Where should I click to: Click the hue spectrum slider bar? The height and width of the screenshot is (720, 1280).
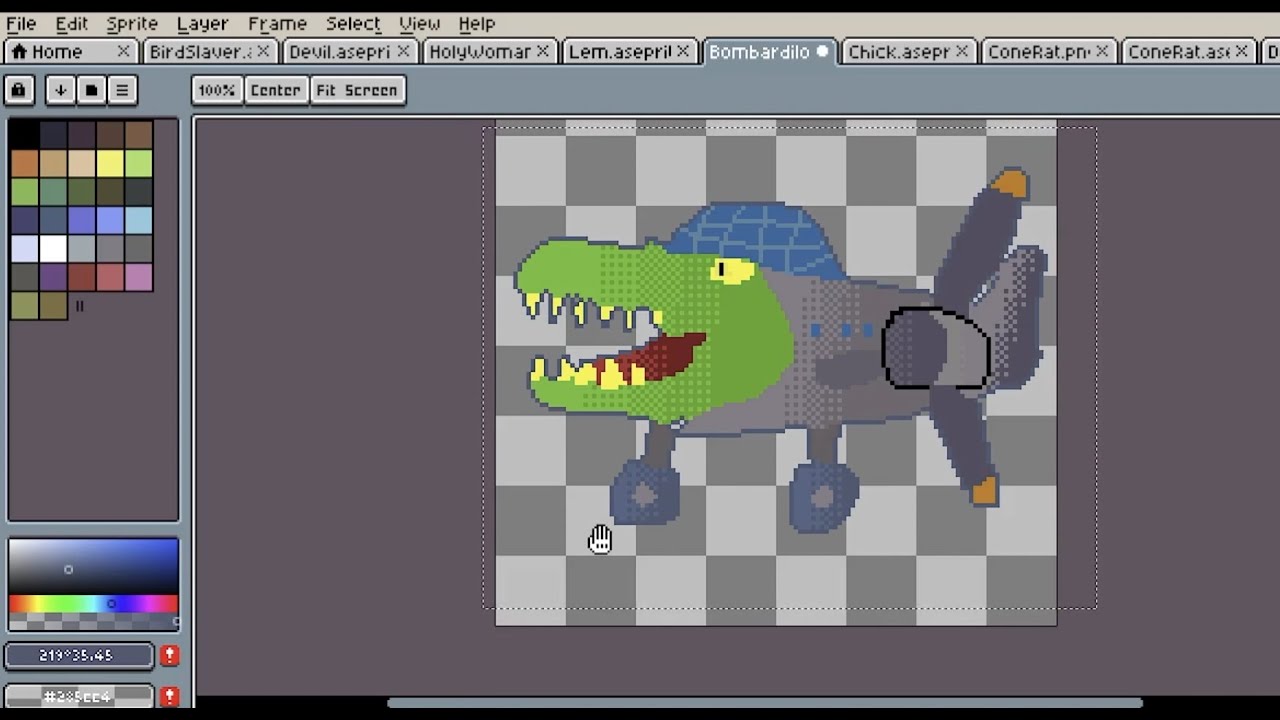point(93,604)
